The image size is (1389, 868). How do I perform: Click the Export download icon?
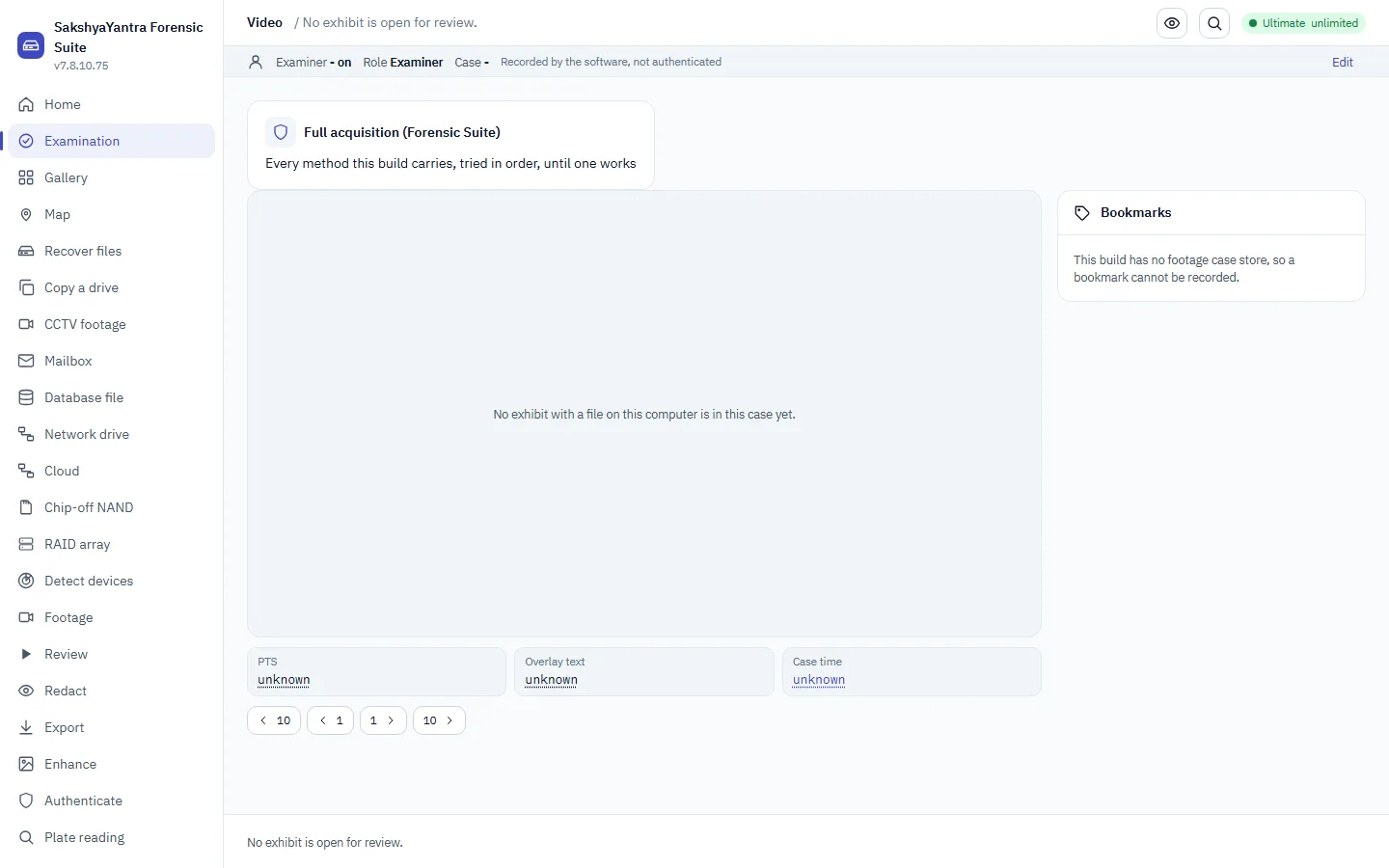pos(26,727)
